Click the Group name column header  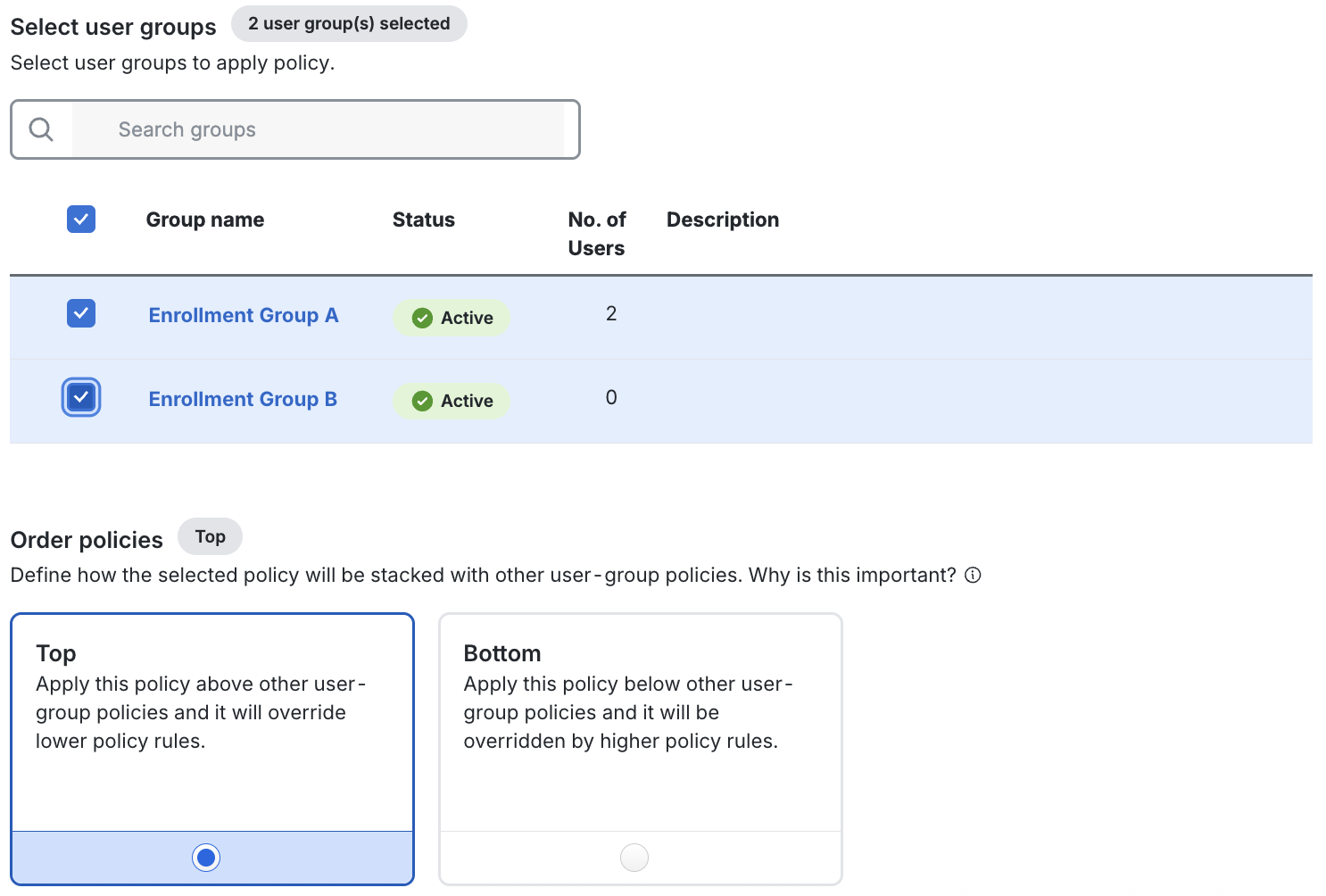click(204, 219)
